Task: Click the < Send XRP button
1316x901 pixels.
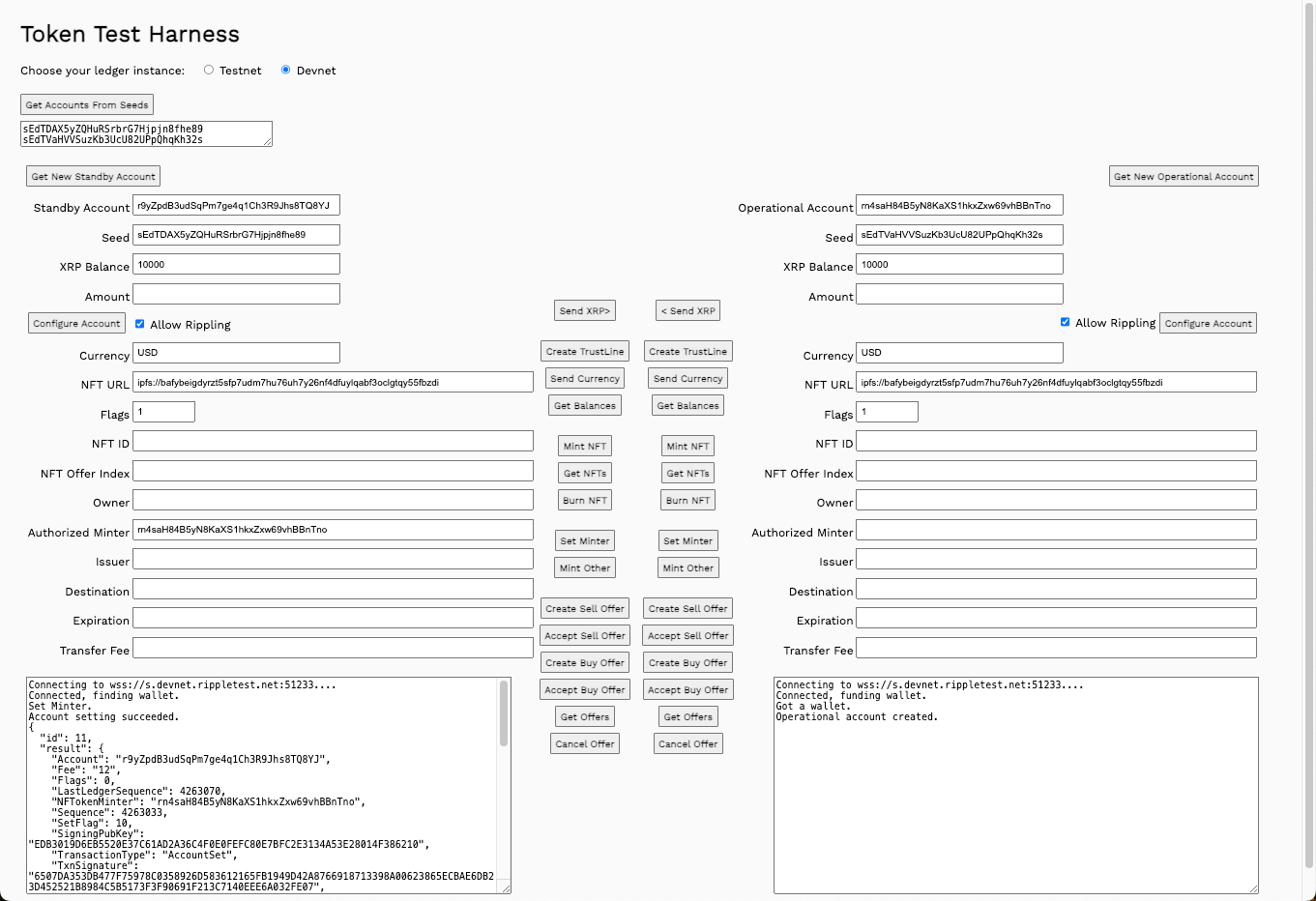Action: (x=687, y=310)
